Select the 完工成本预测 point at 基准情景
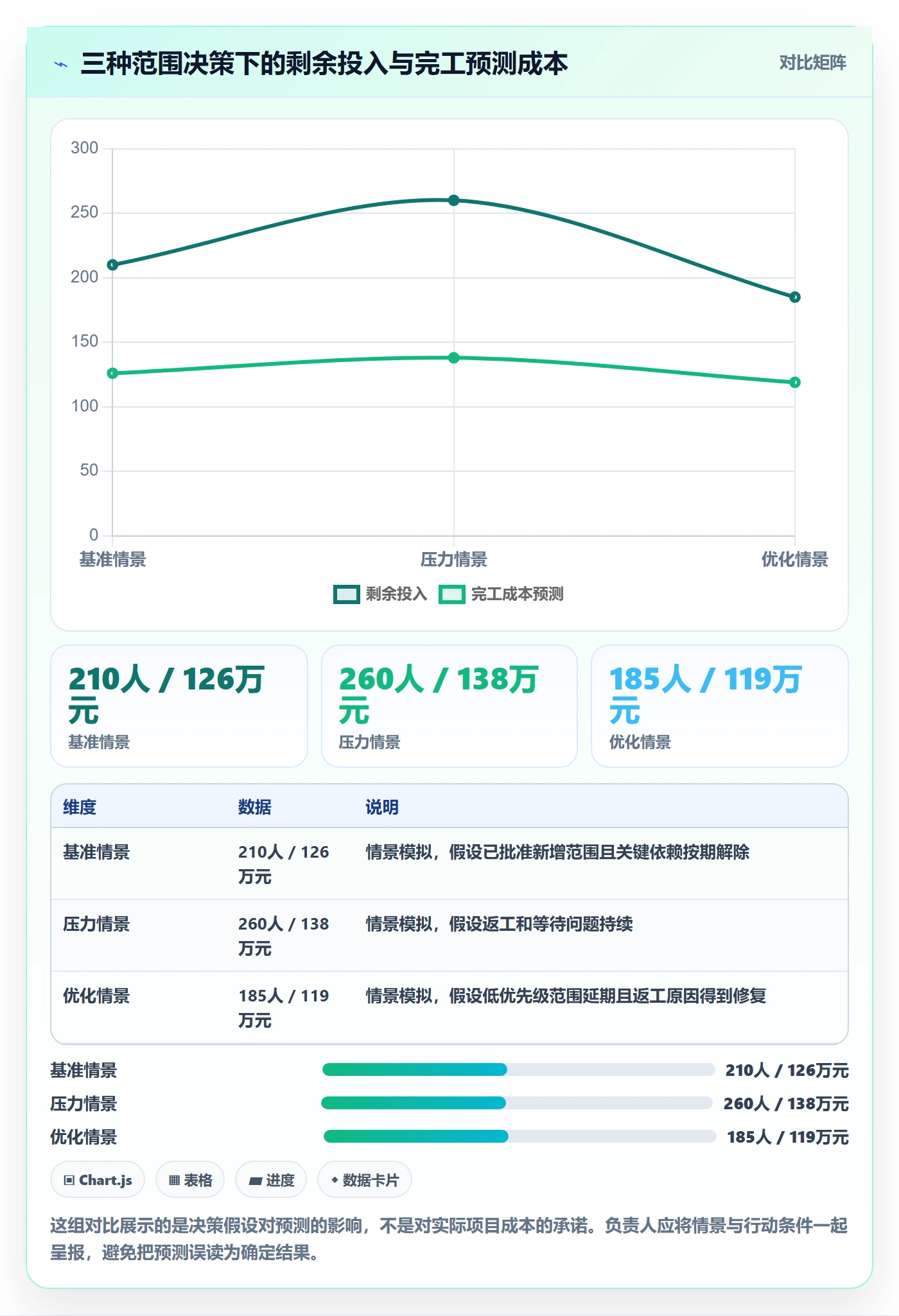This screenshot has height=1316, width=899. [112, 373]
